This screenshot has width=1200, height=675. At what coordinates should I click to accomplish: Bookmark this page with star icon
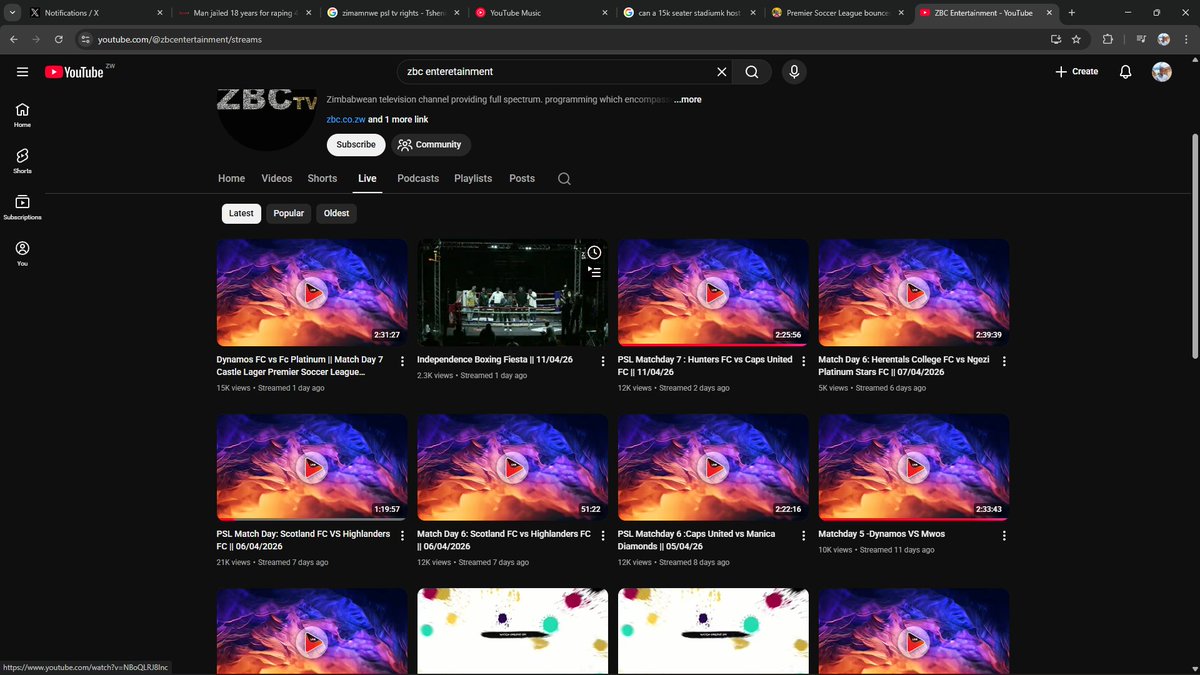[1076, 39]
